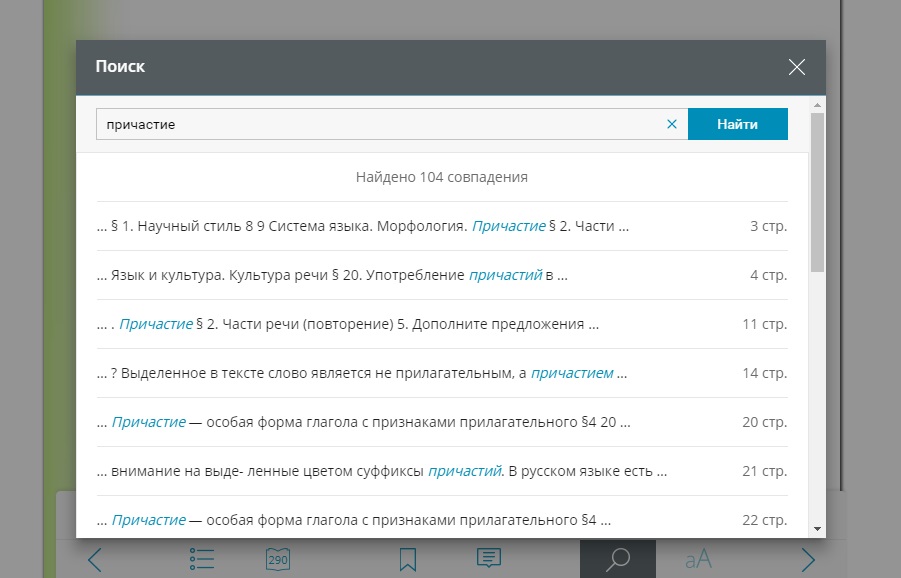Toggle the search magnifier icon
The width and height of the screenshot is (901, 578).
pos(618,559)
